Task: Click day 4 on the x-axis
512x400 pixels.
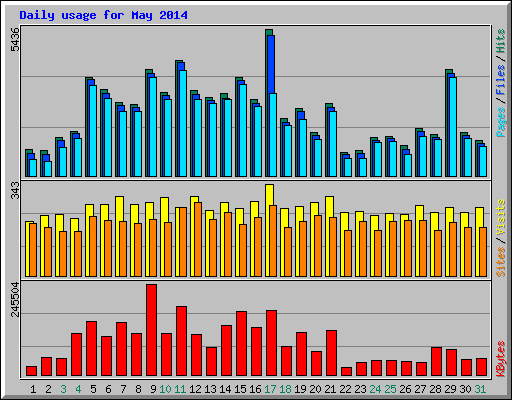Action: 78,389
